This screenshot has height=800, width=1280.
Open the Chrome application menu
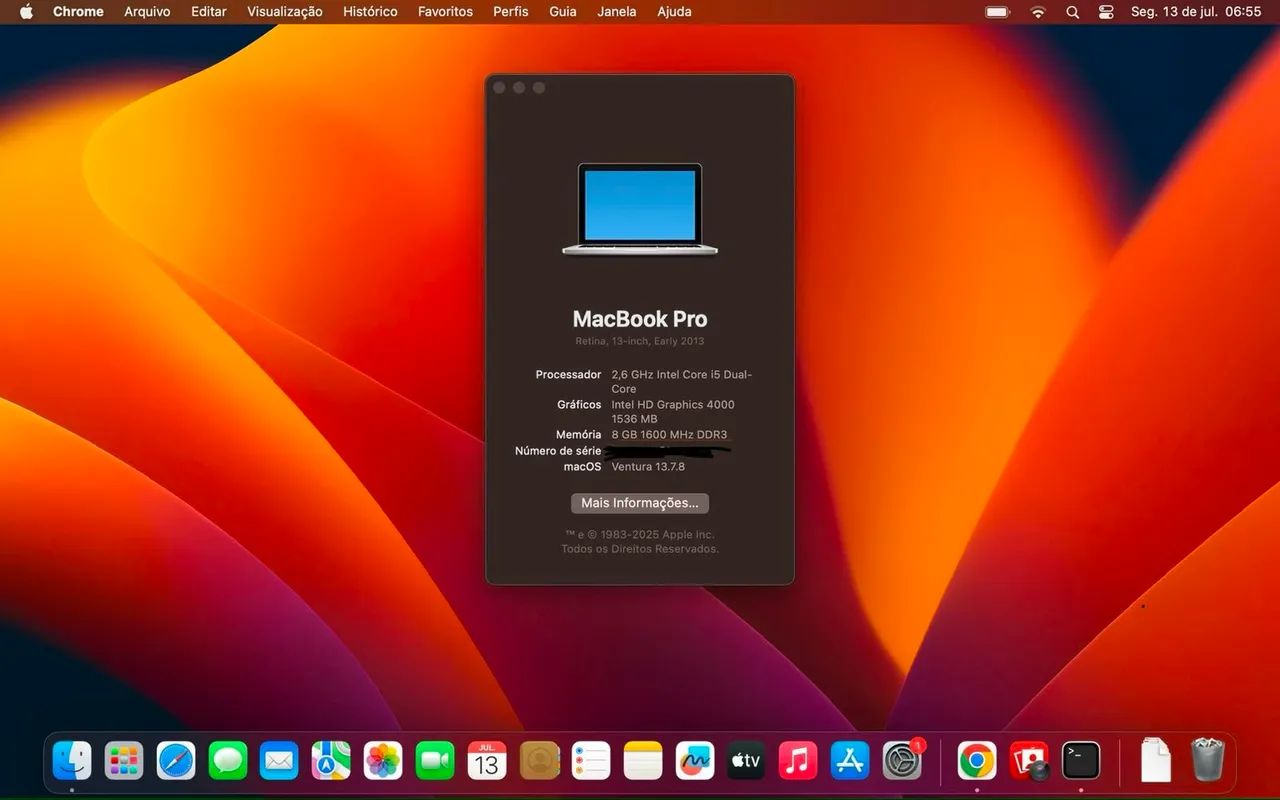[78, 12]
